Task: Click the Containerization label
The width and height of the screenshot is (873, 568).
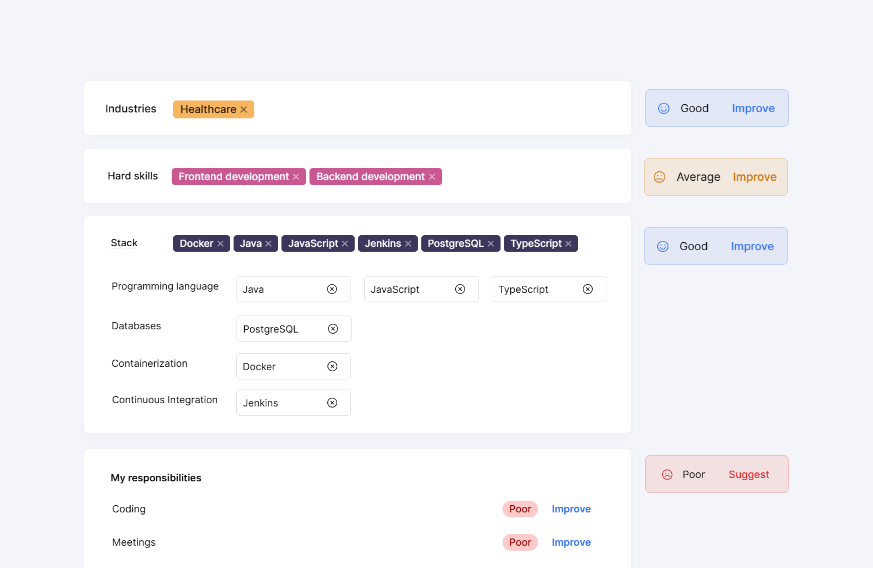Action: [x=149, y=364]
